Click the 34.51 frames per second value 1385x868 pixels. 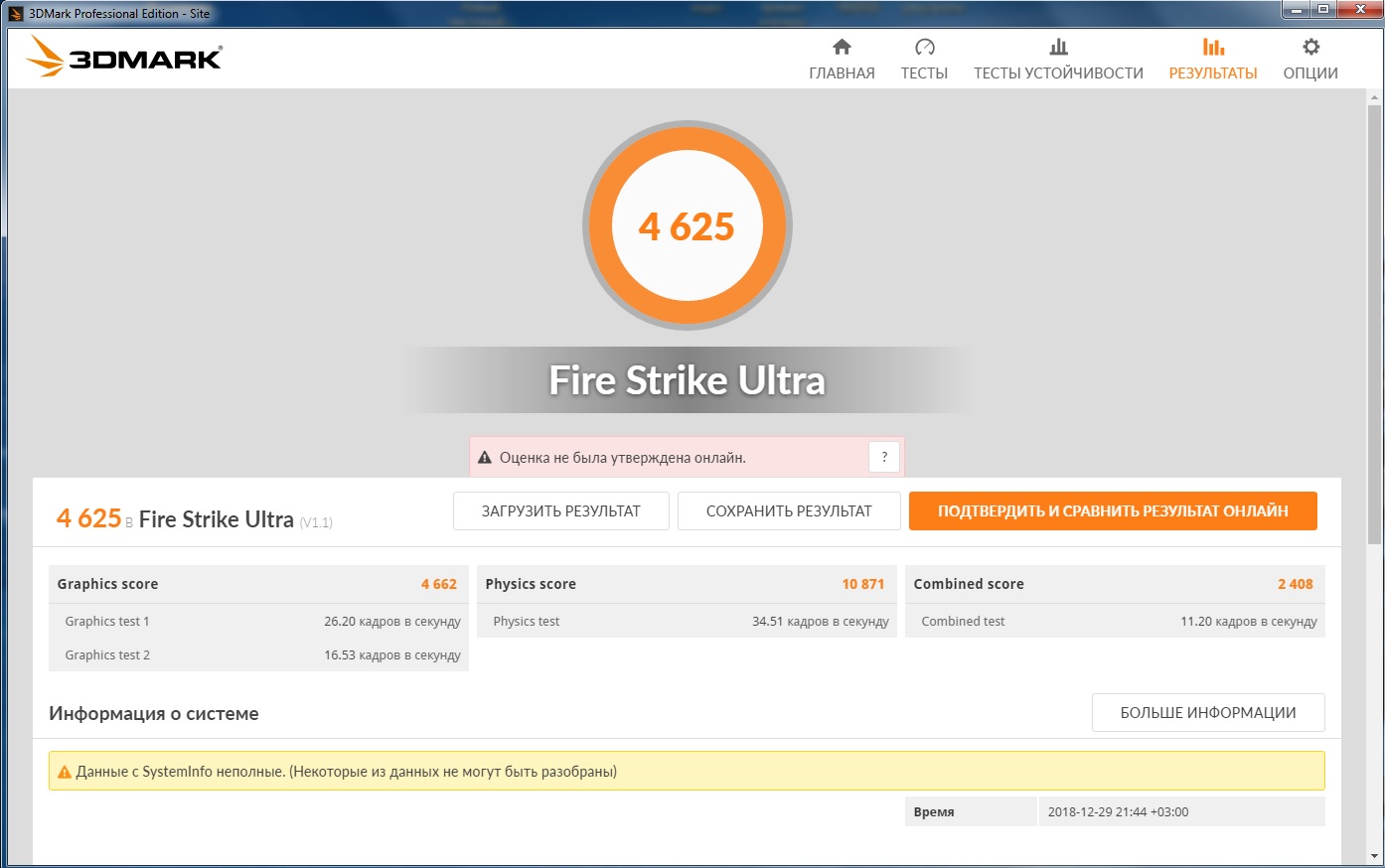[821, 622]
